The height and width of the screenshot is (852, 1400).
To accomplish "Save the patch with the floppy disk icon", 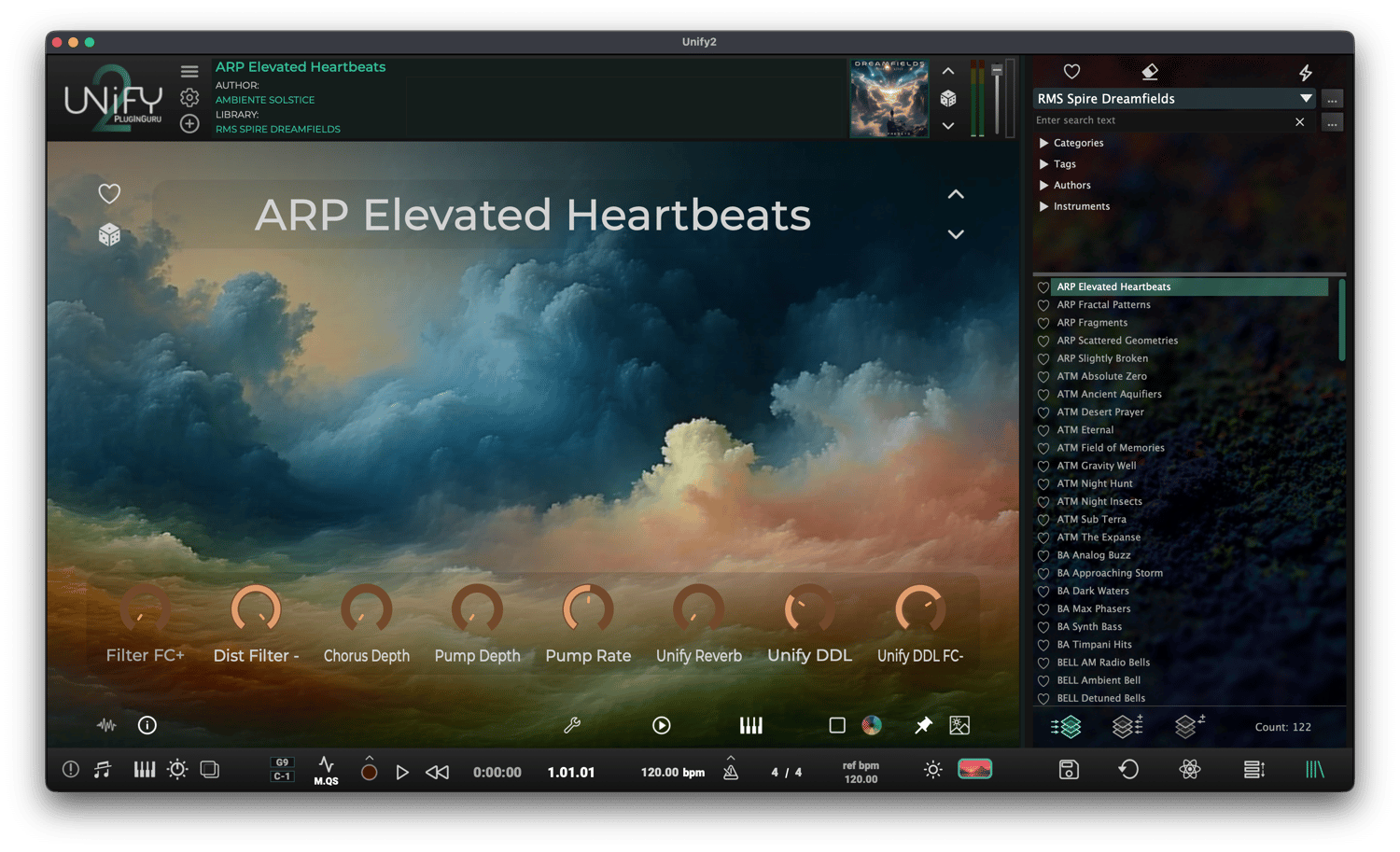I will [1069, 770].
